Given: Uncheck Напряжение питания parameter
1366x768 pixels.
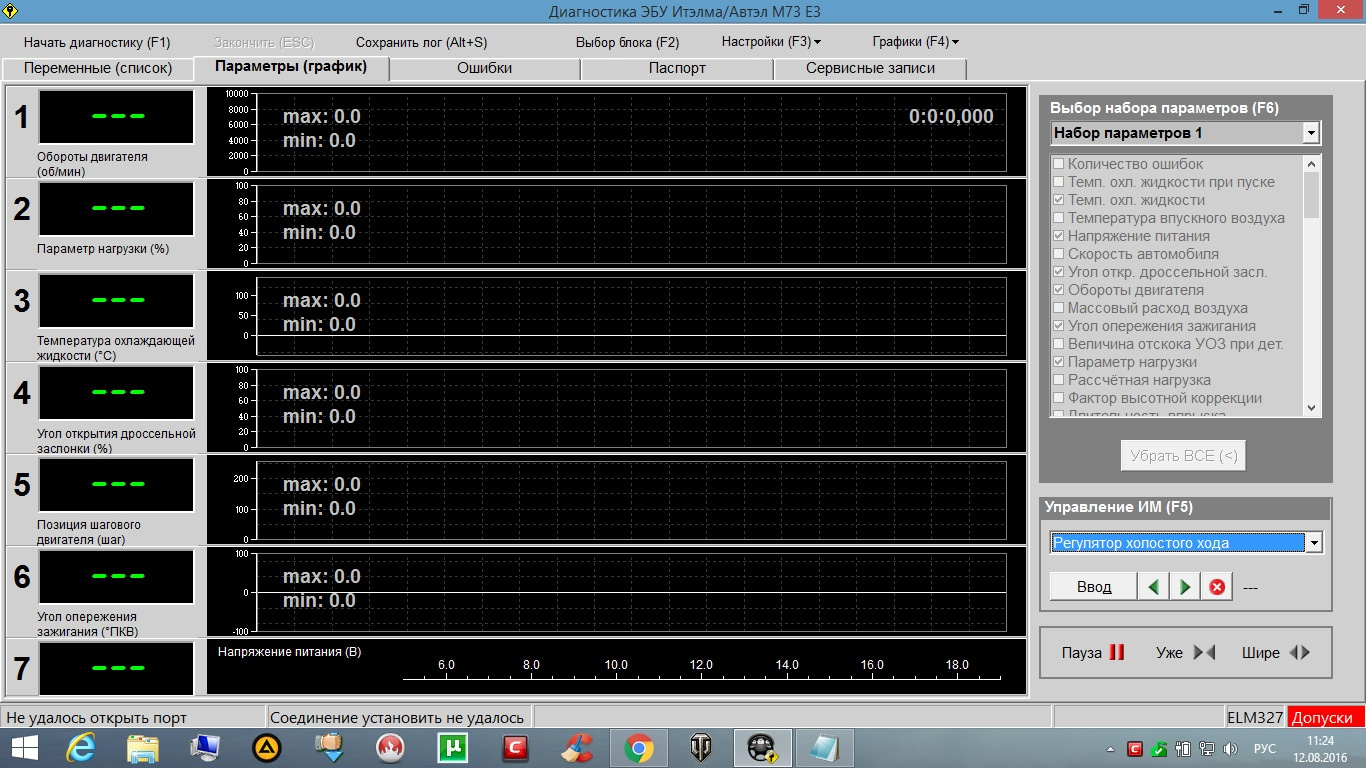Looking at the screenshot, I should 1059,236.
